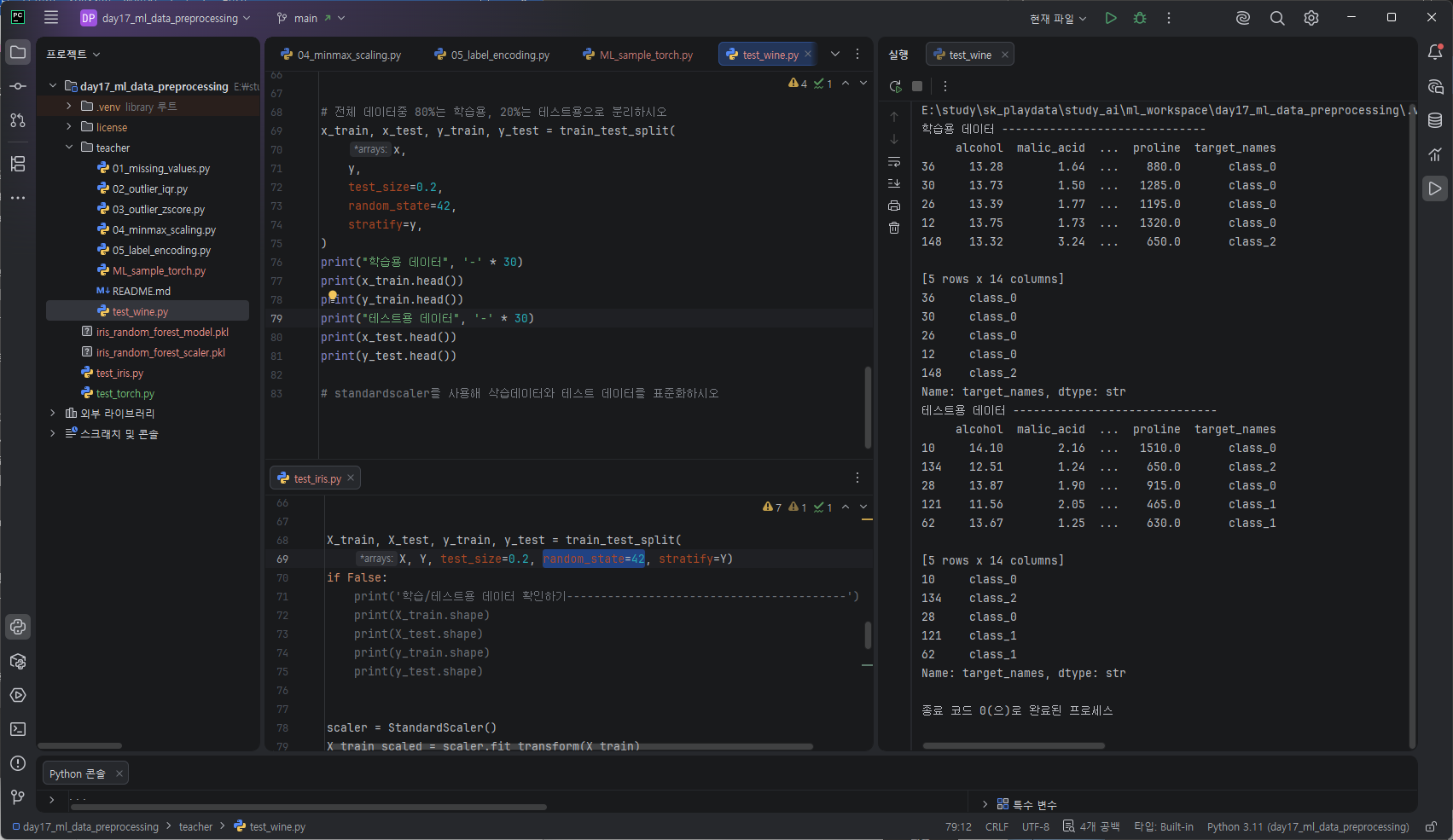Open Search Everywhere
This screenshot has width=1453, height=840.
1277,18
